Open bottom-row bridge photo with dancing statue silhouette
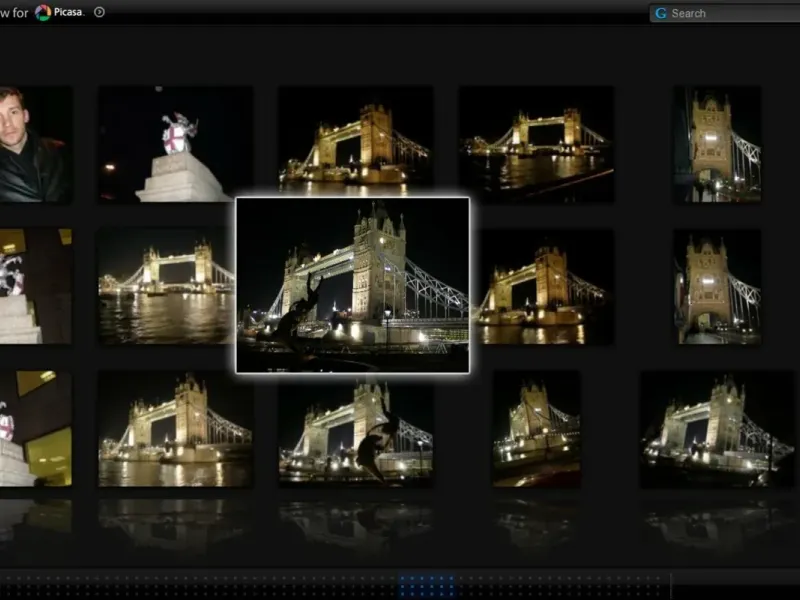This screenshot has height=600, width=800. [356, 431]
